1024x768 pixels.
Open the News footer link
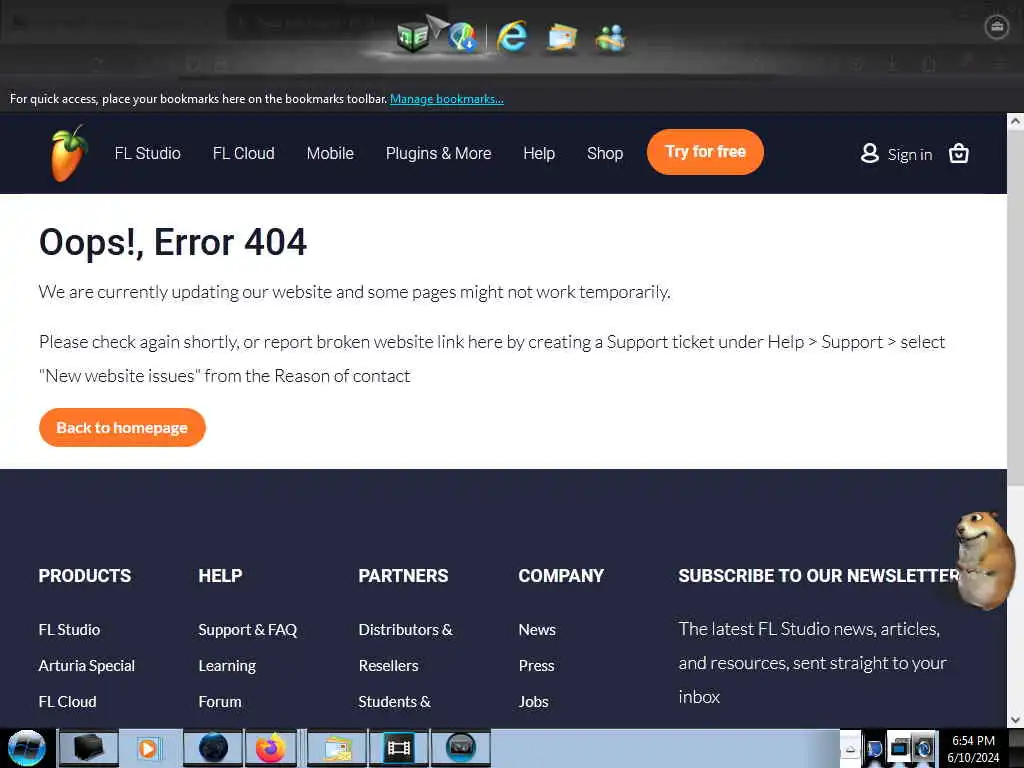(537, 630)
